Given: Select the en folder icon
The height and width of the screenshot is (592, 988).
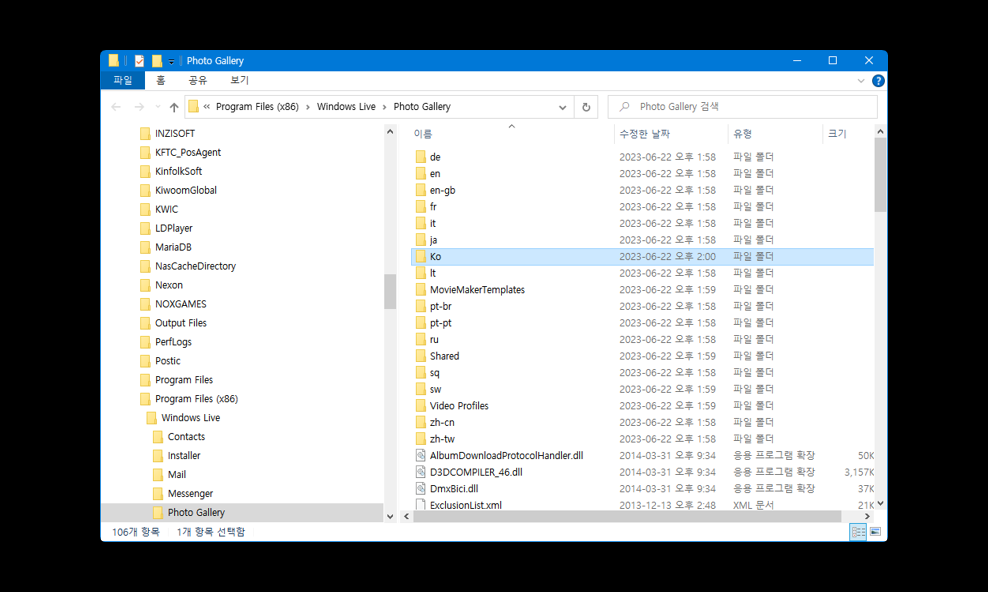Looking at the screenshot, I should [x=421, y=173].
